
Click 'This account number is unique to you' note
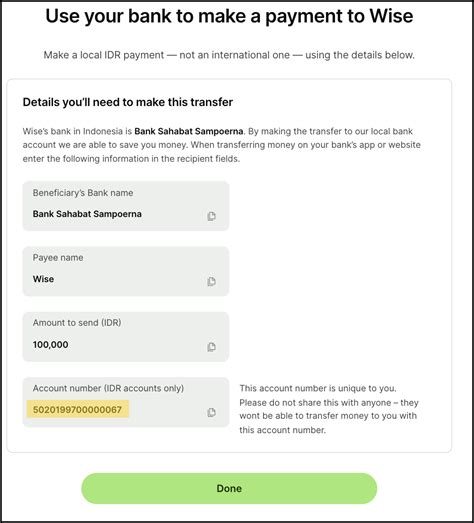pos(318,388)
